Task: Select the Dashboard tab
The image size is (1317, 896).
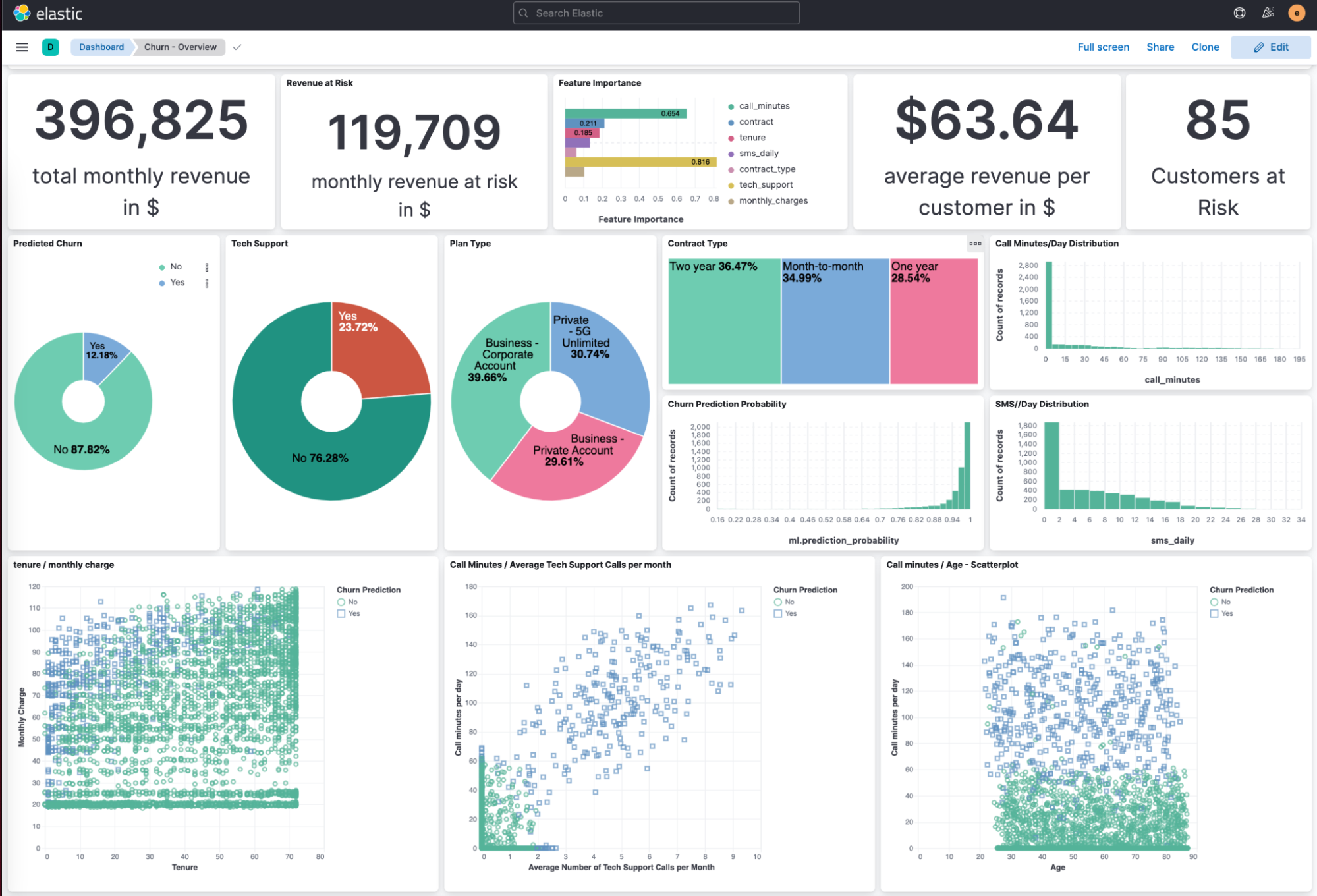Action: pyautogui.click(x=101, y=47)
